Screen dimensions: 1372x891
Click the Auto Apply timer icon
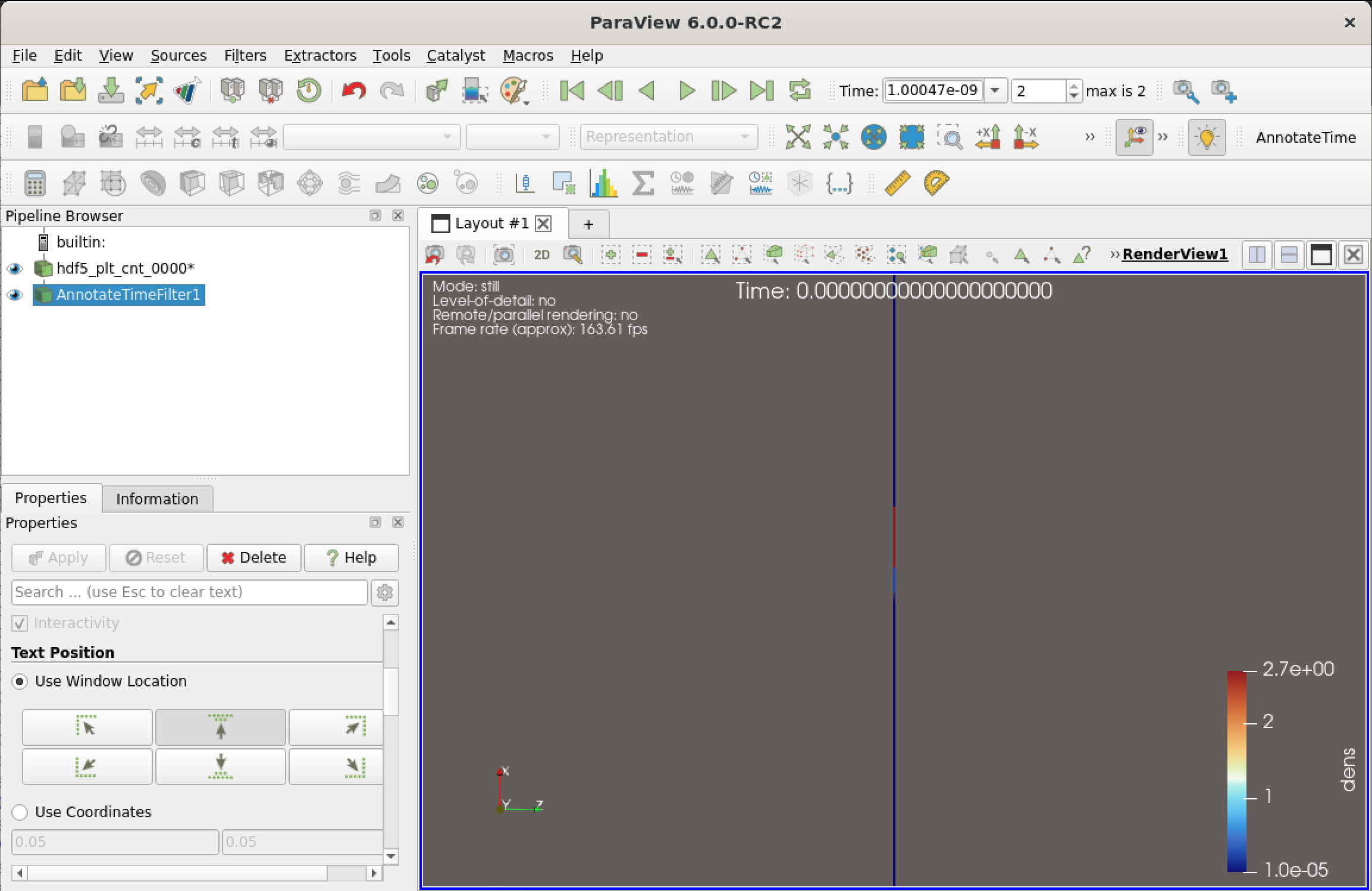pyautogui.click(x=309, y=90)
